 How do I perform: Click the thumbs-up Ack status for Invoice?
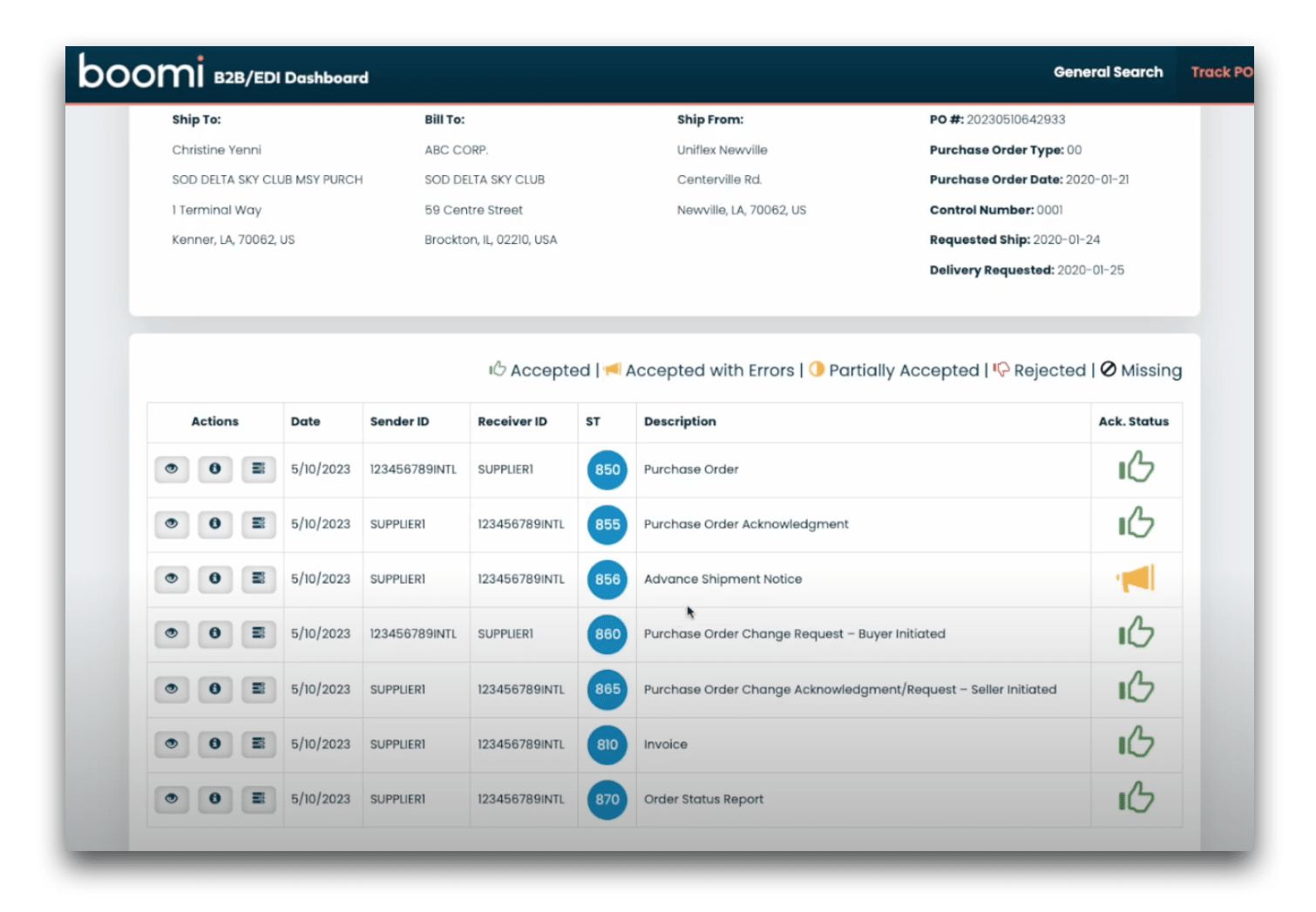(x=1136, y=743)
